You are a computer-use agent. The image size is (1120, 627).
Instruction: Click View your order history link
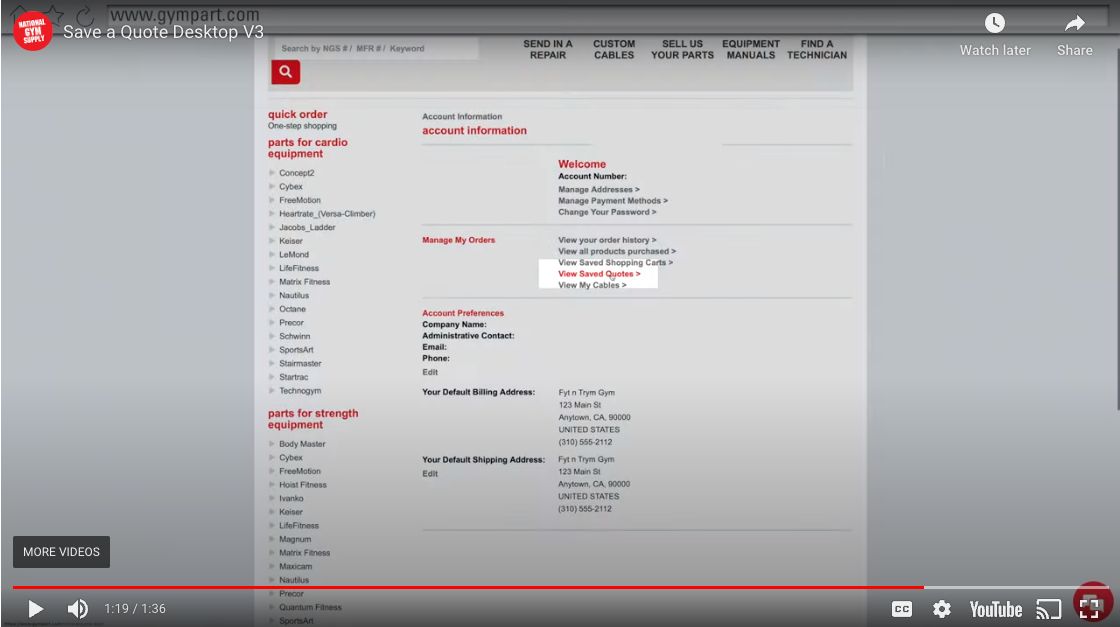pyautogui.click(x=607, y=240)
